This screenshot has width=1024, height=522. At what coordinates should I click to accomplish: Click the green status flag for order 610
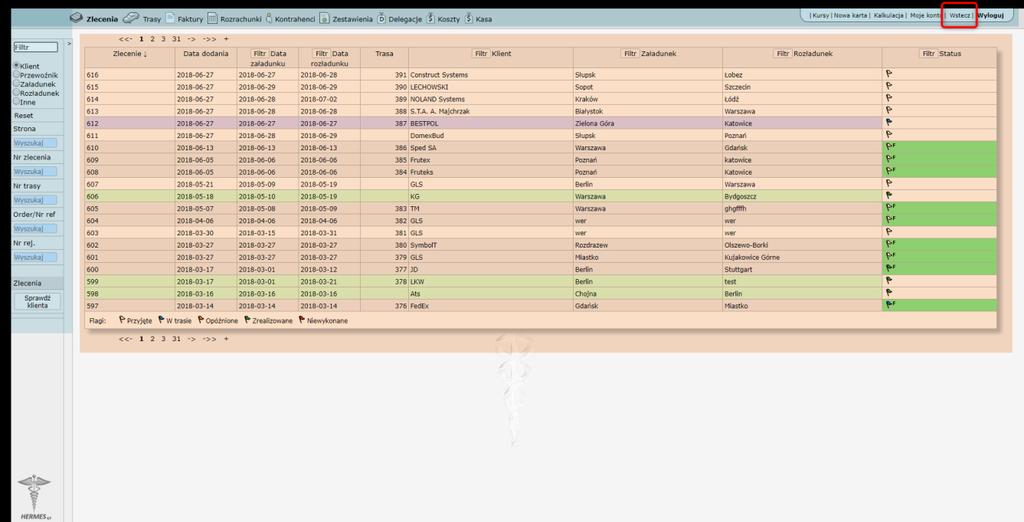tap(890, 147)
